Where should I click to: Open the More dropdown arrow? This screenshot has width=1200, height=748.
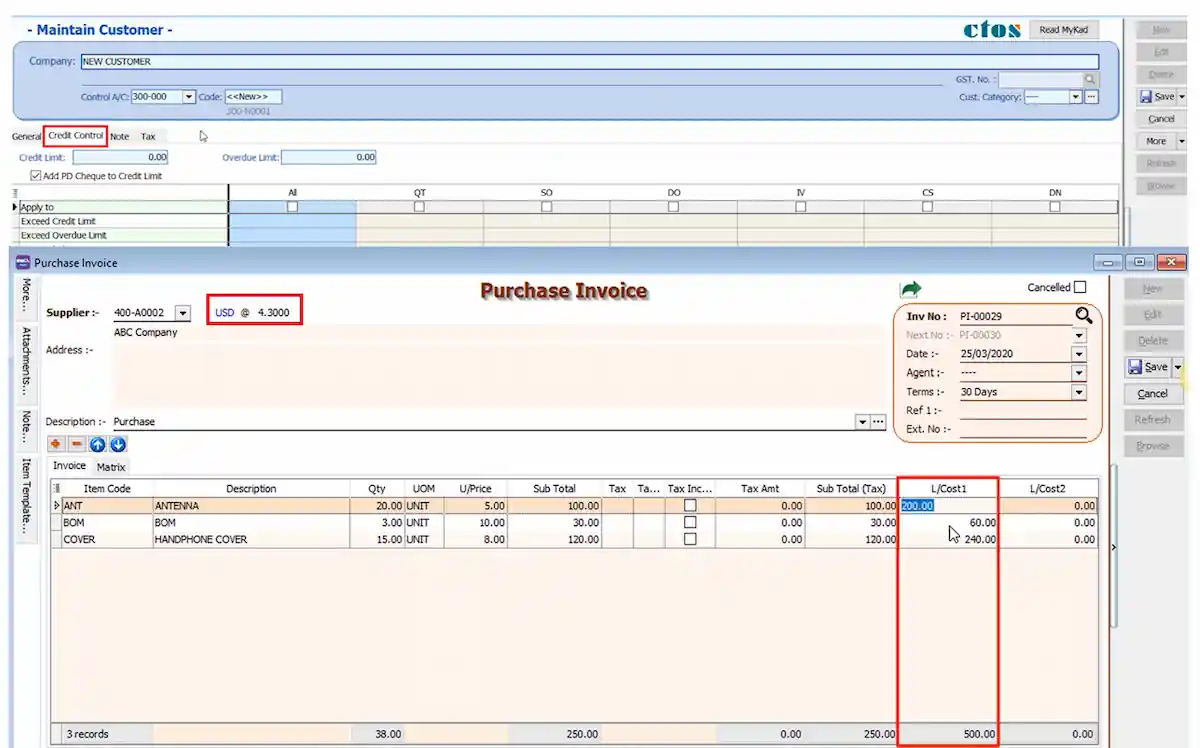tap(1181, 141)
